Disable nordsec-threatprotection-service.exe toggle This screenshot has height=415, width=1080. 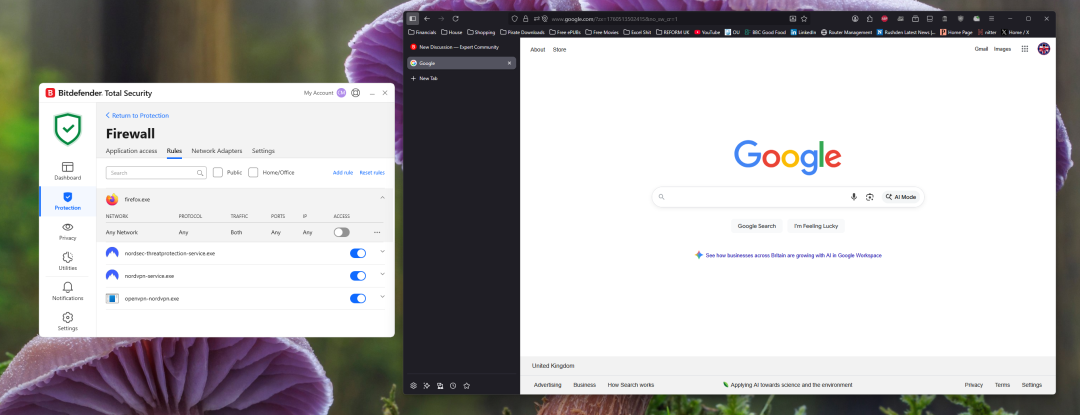(x=358, y=253)
